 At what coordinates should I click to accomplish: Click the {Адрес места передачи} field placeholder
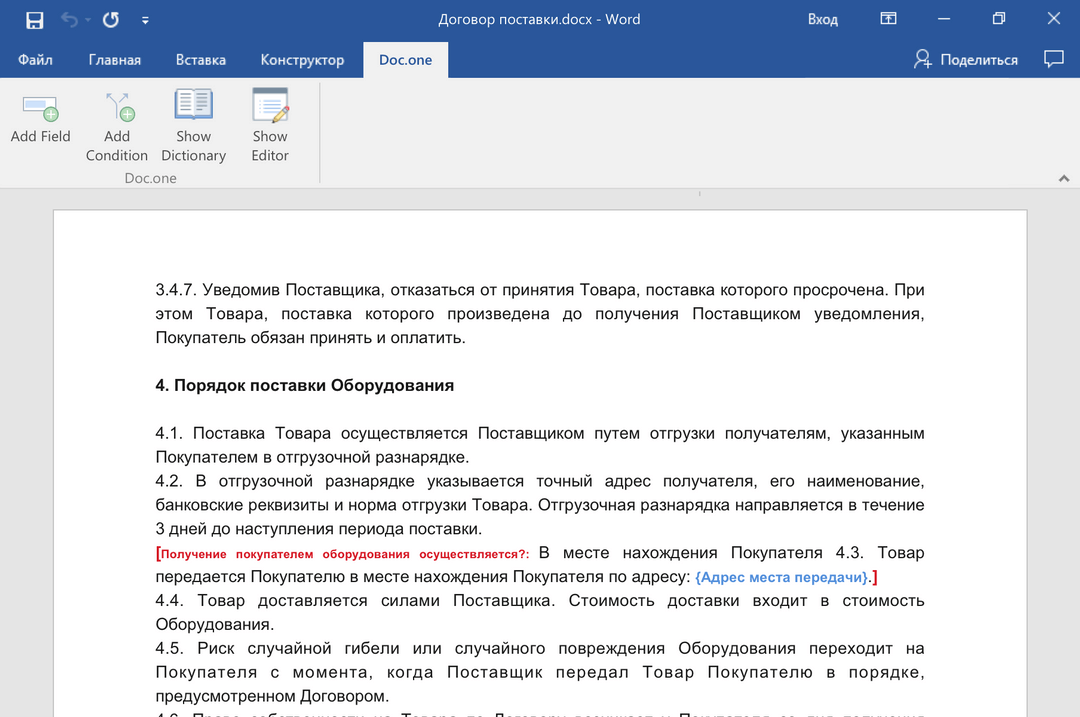781,578
